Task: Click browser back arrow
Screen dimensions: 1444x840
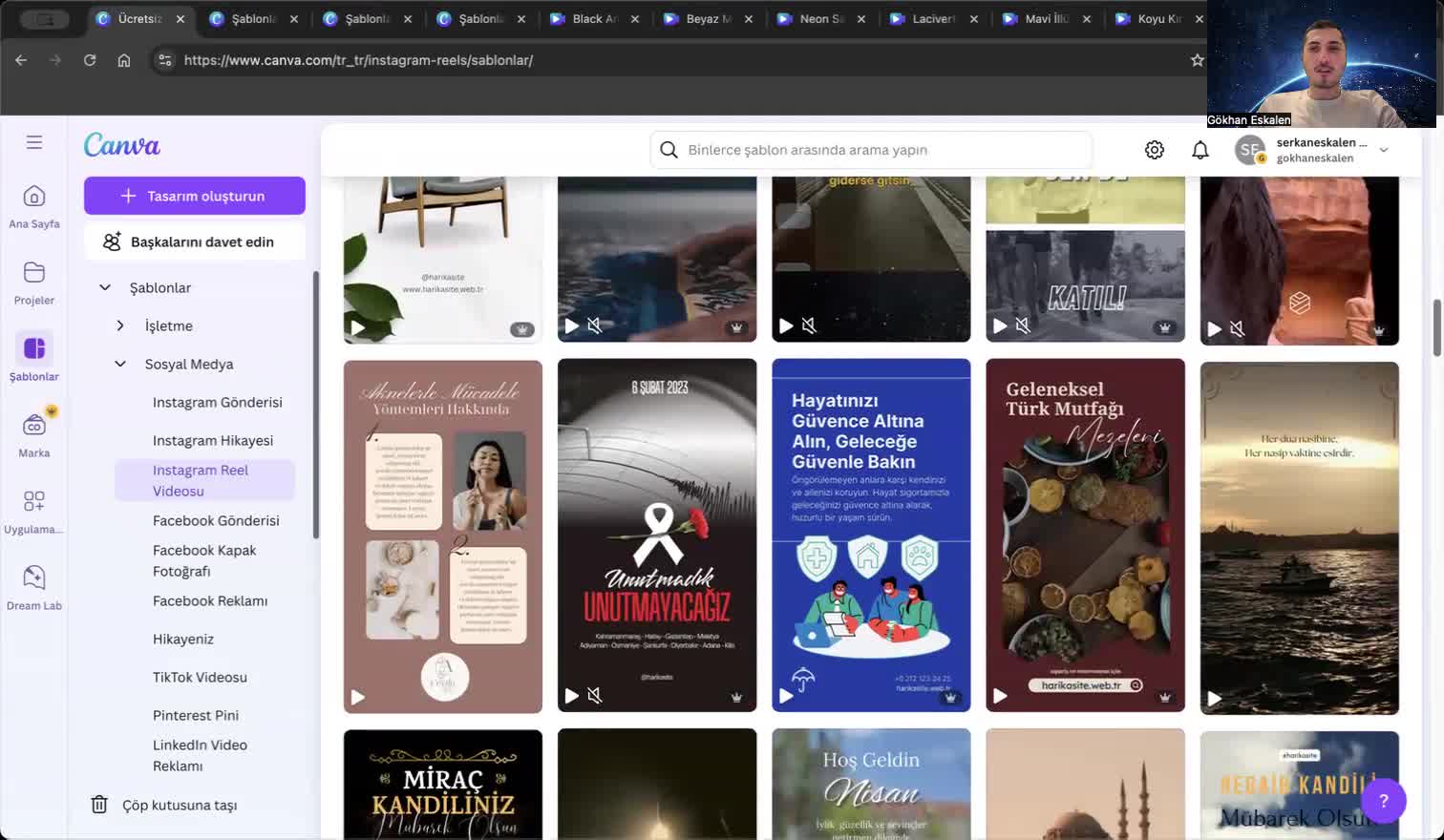Action: click(21, 60)
